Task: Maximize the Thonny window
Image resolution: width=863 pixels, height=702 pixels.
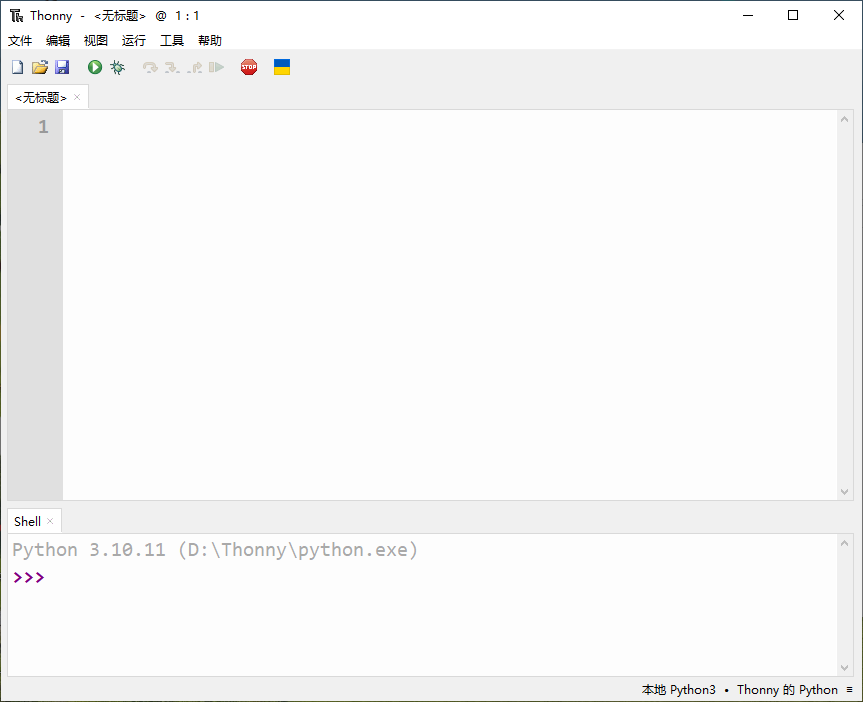Action: click(793, 15)
